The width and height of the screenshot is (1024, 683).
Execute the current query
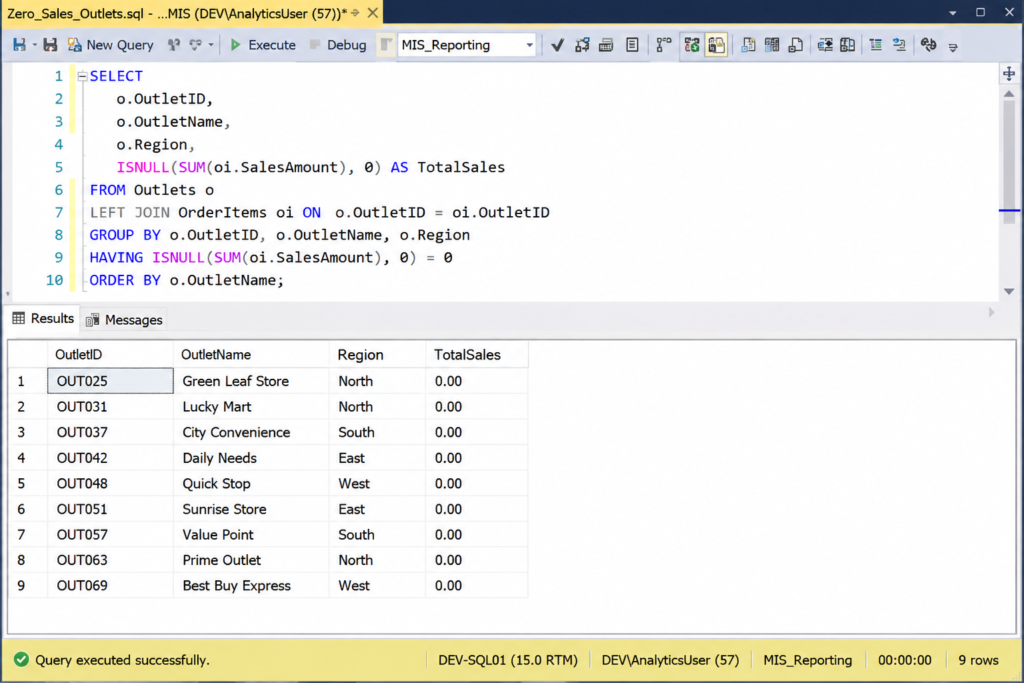(263, 45)
